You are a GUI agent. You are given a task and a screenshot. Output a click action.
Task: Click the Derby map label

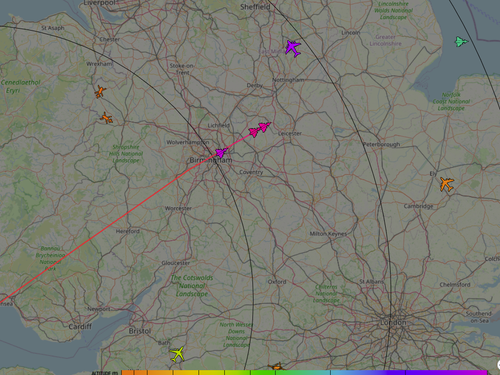click(255, 85)
